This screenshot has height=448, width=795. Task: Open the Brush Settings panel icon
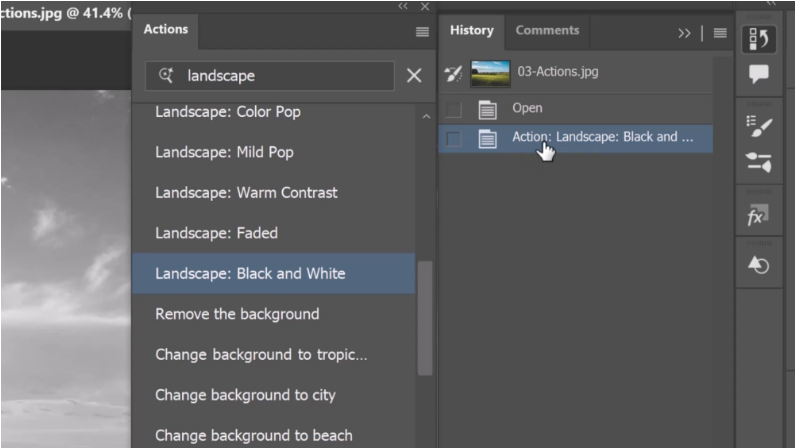coord(759,127)
